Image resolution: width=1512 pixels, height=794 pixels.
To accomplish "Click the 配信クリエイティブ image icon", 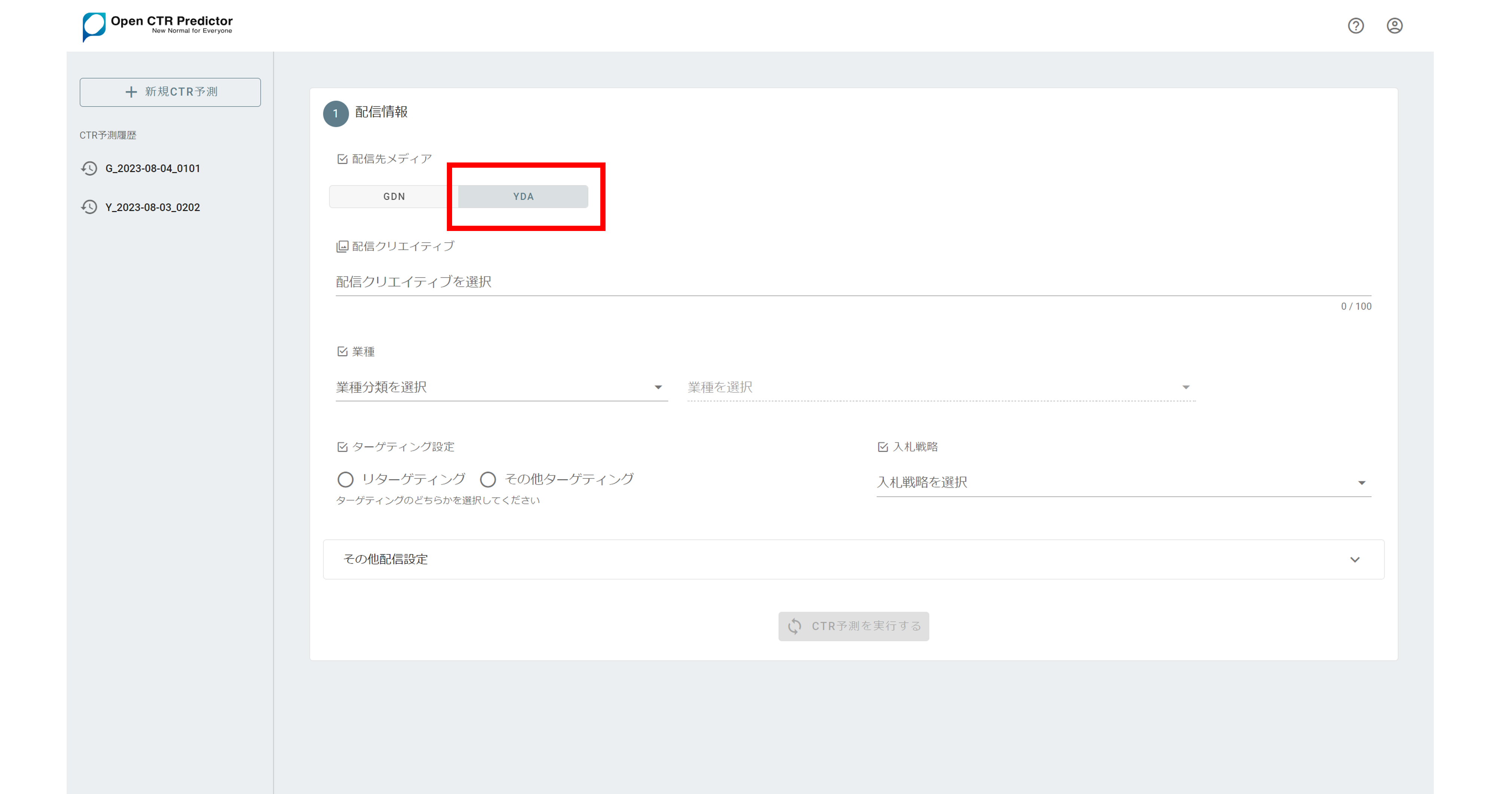I will [342, 247].
